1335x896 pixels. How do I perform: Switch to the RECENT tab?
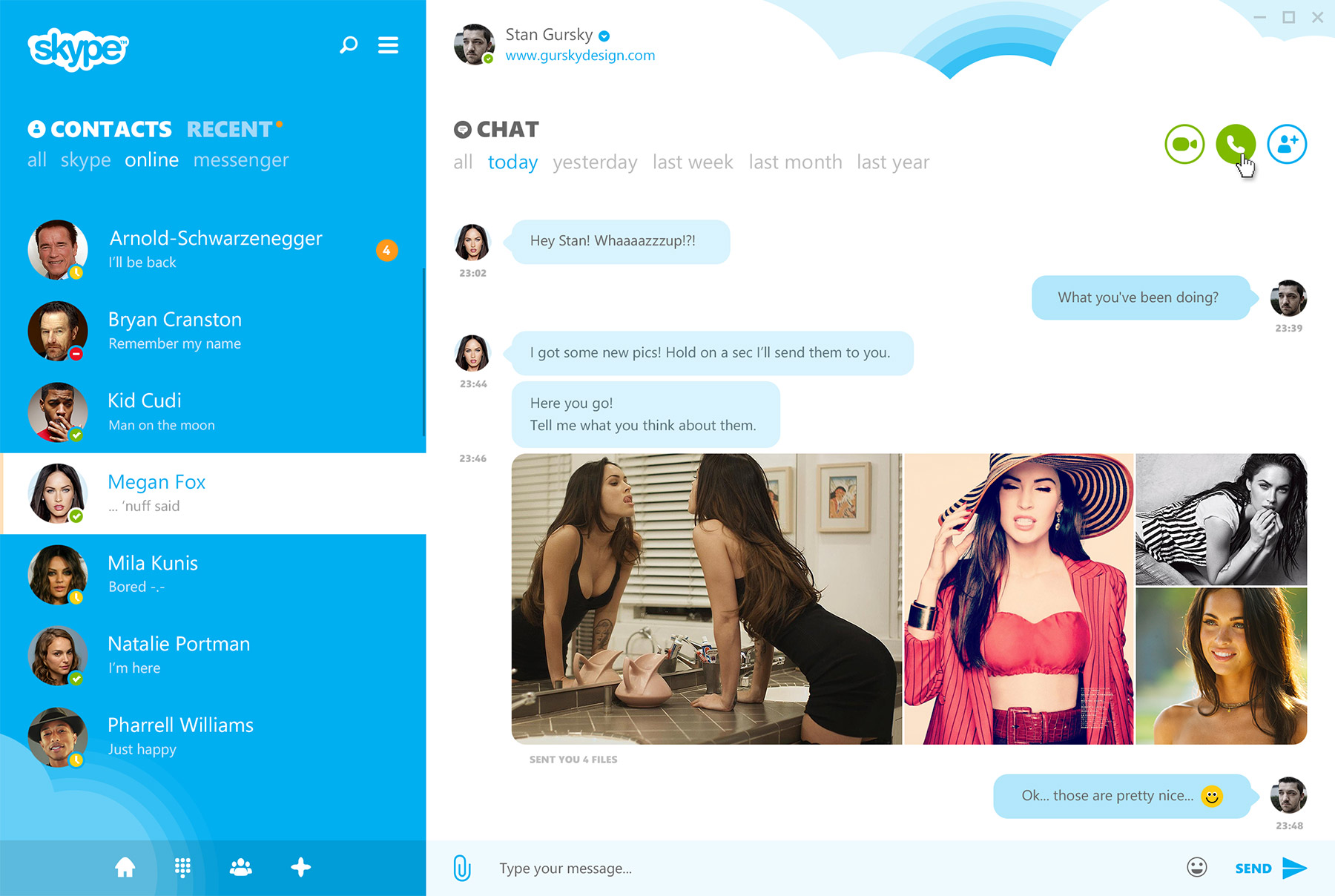230,129
